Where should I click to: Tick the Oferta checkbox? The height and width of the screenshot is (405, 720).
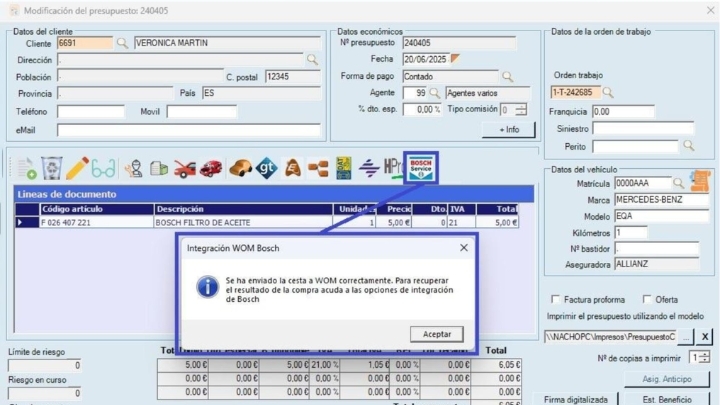pyautogui.click(x=647, y=299)
